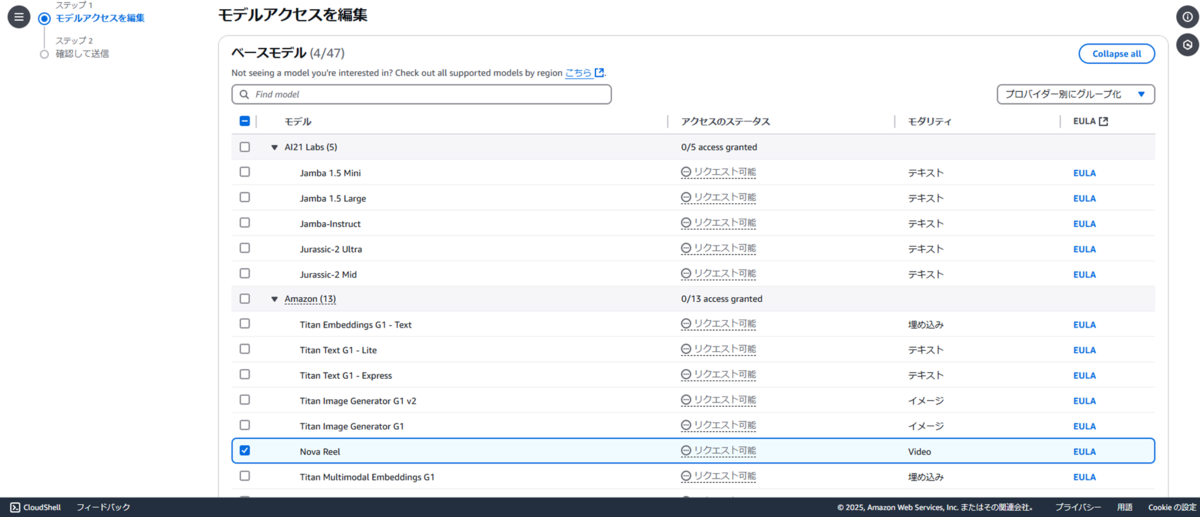Image resolution: width=1200 pixels, height=517 pixels.
Task: Click the EULA header external link icon
Action: click(x=1103, y=122)
